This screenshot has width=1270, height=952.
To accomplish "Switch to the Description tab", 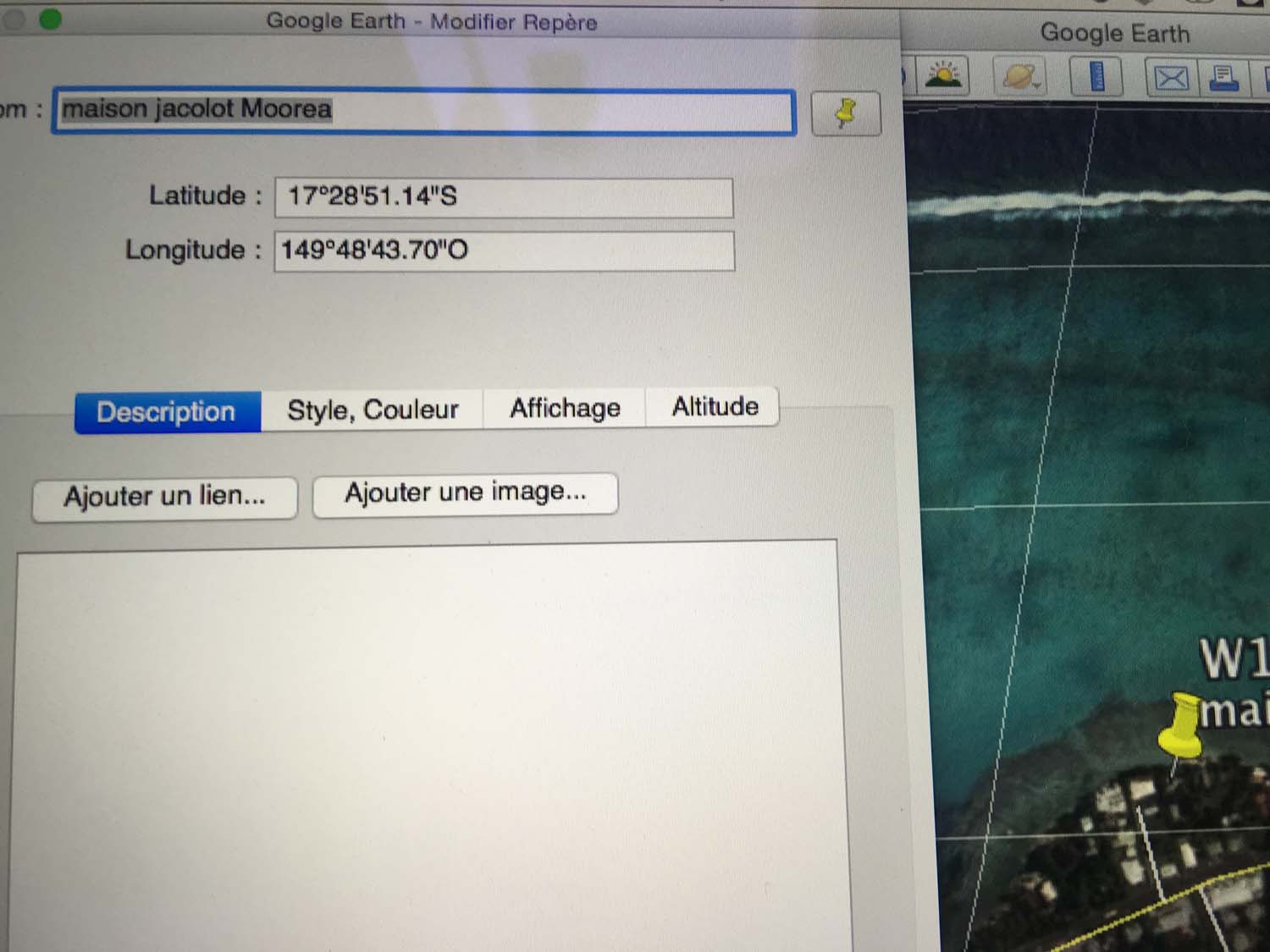I will pos(167,412).
